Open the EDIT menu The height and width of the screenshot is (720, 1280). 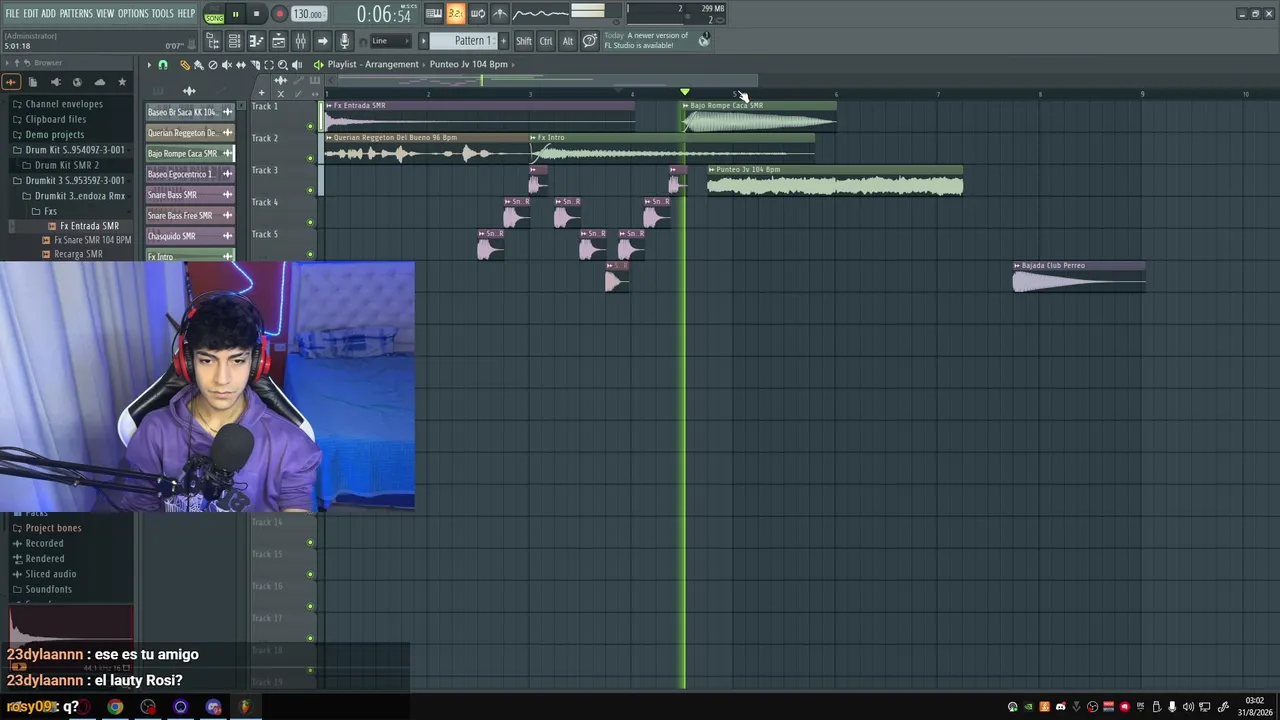30,13
